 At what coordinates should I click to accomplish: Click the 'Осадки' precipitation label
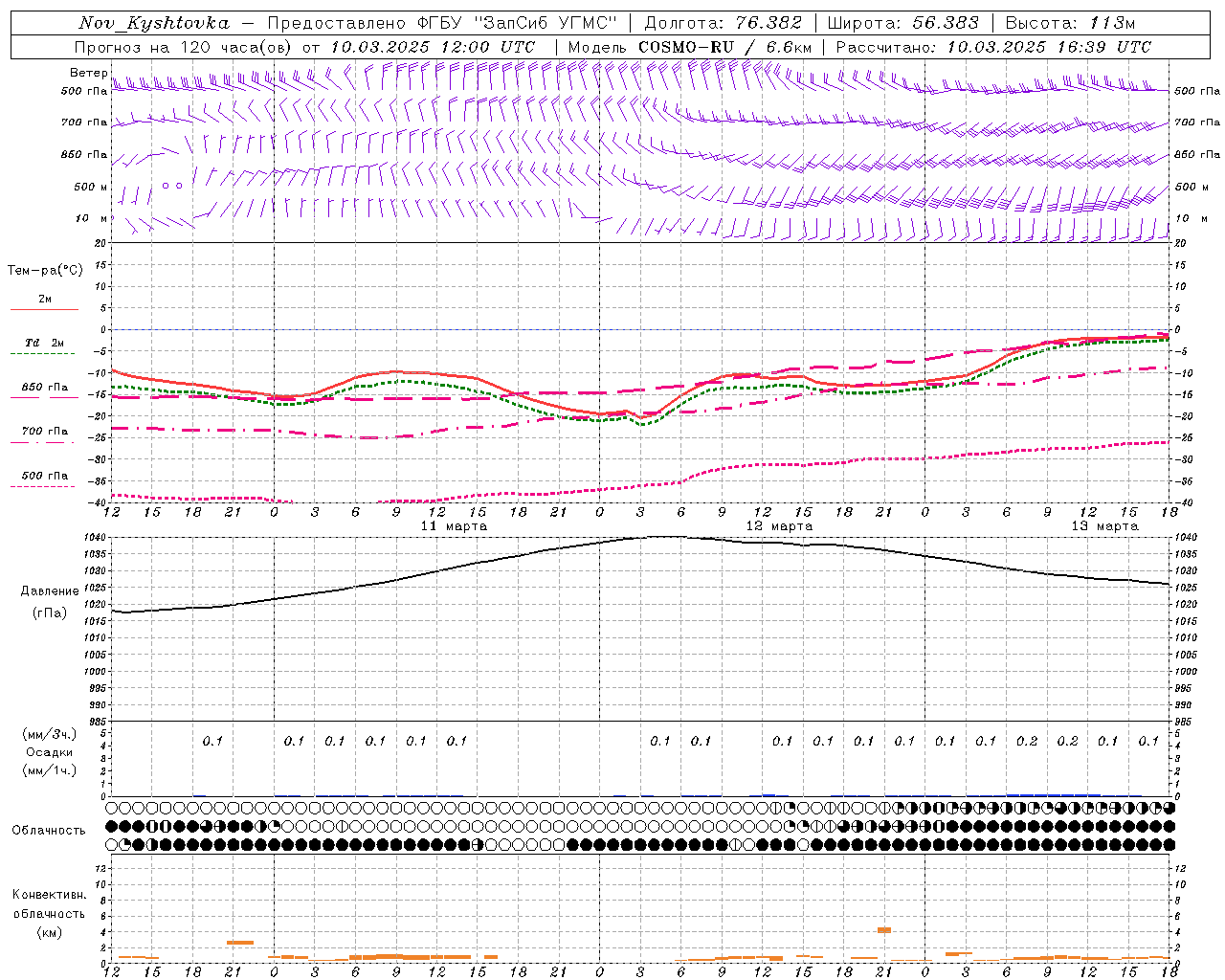pos(50,752)
